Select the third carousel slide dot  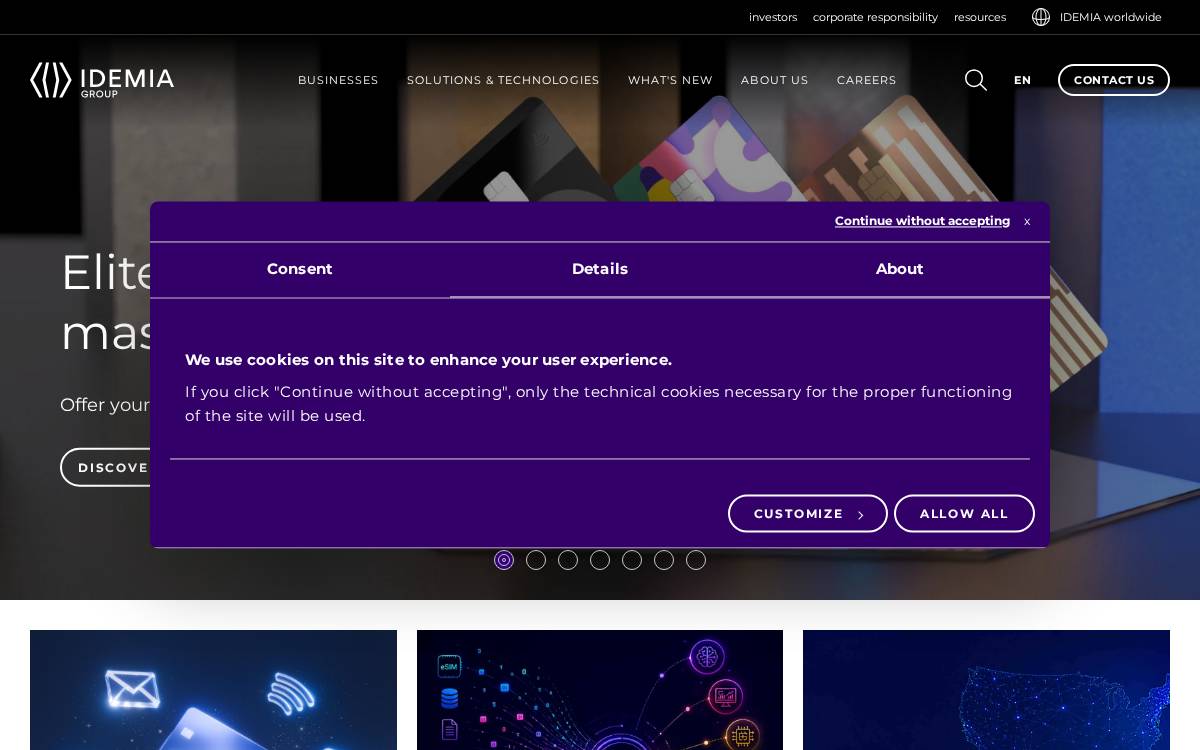click(568, 560)
